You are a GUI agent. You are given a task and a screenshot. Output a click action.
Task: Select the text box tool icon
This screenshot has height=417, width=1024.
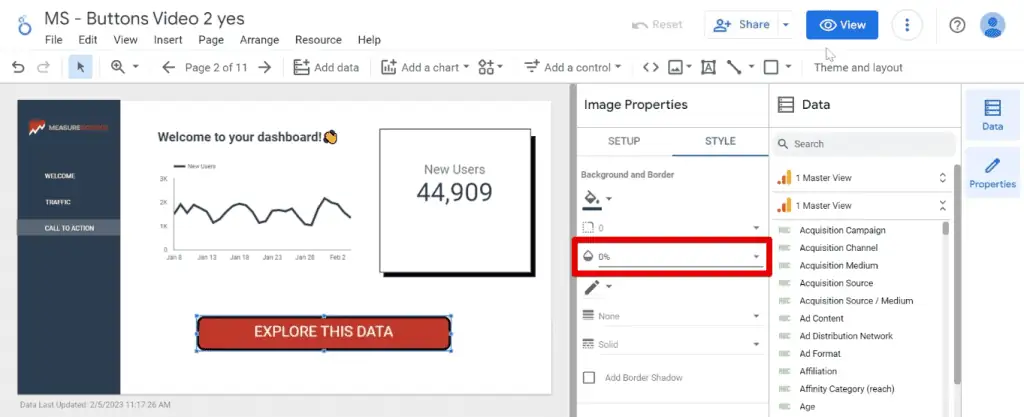click(x=708, y=67)
